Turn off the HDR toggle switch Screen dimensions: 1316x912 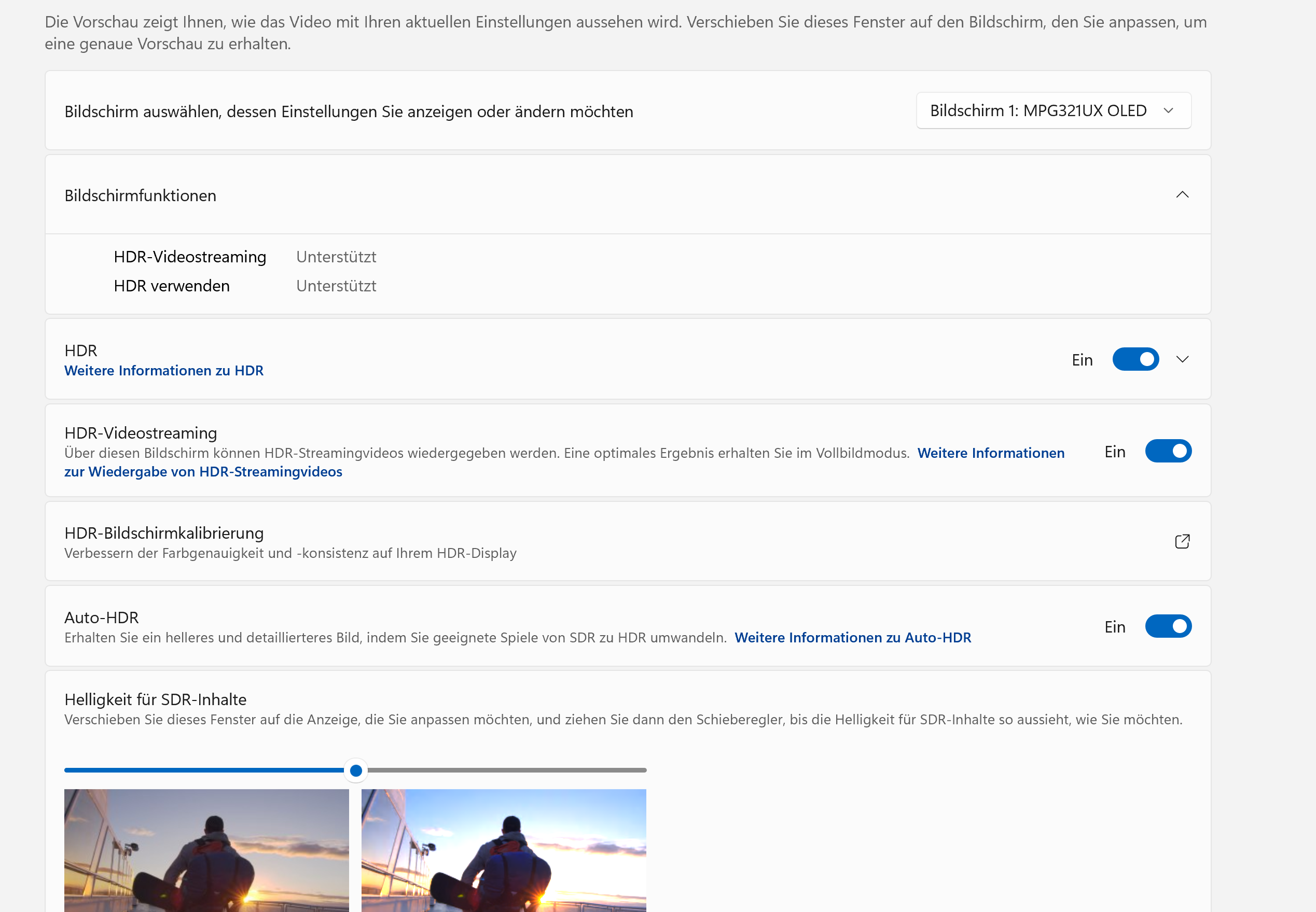pos(1135,359)
